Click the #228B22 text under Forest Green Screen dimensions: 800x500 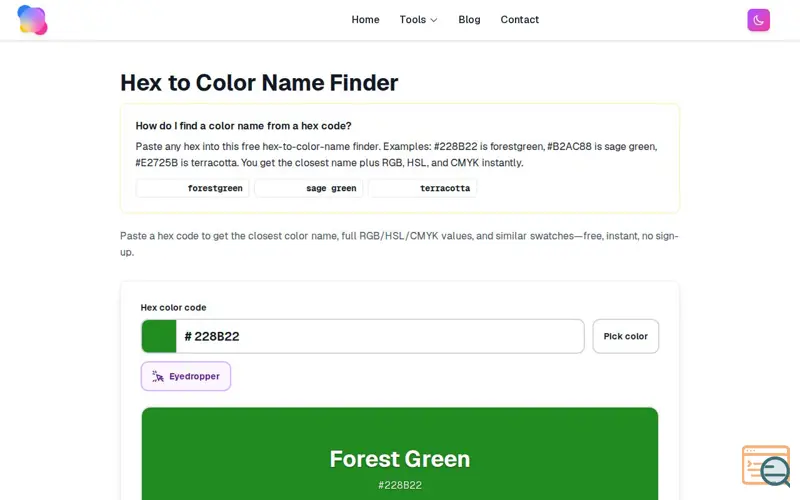[399, 485]
